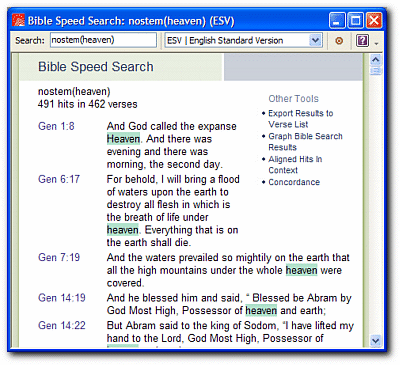The height and width of the screenshot is (365, 400).
Task: Click the Search input field with nostem(heaven)
Action: (103, 40)
